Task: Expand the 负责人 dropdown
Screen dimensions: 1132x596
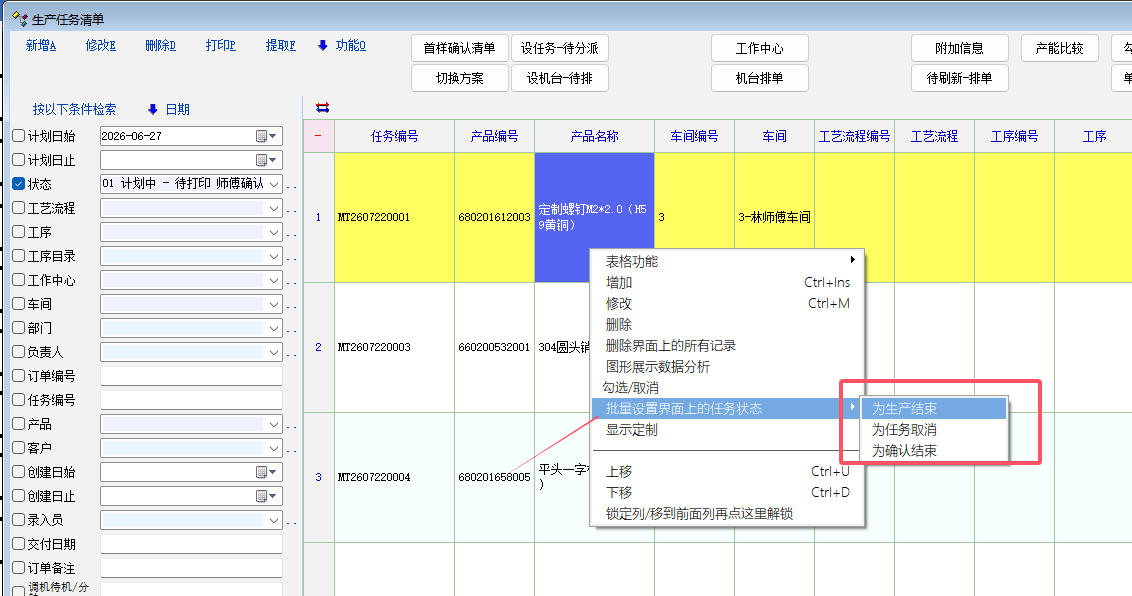Action: [x=274, y=352]
